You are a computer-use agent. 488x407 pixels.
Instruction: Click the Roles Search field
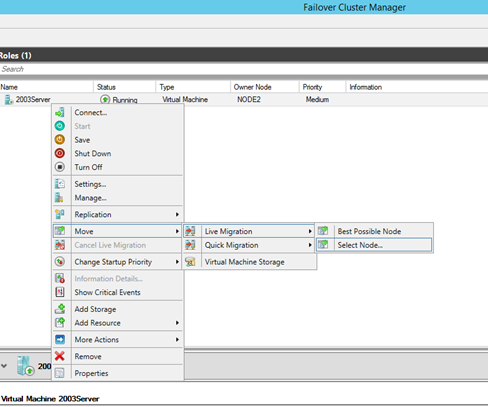click(244, 69)
